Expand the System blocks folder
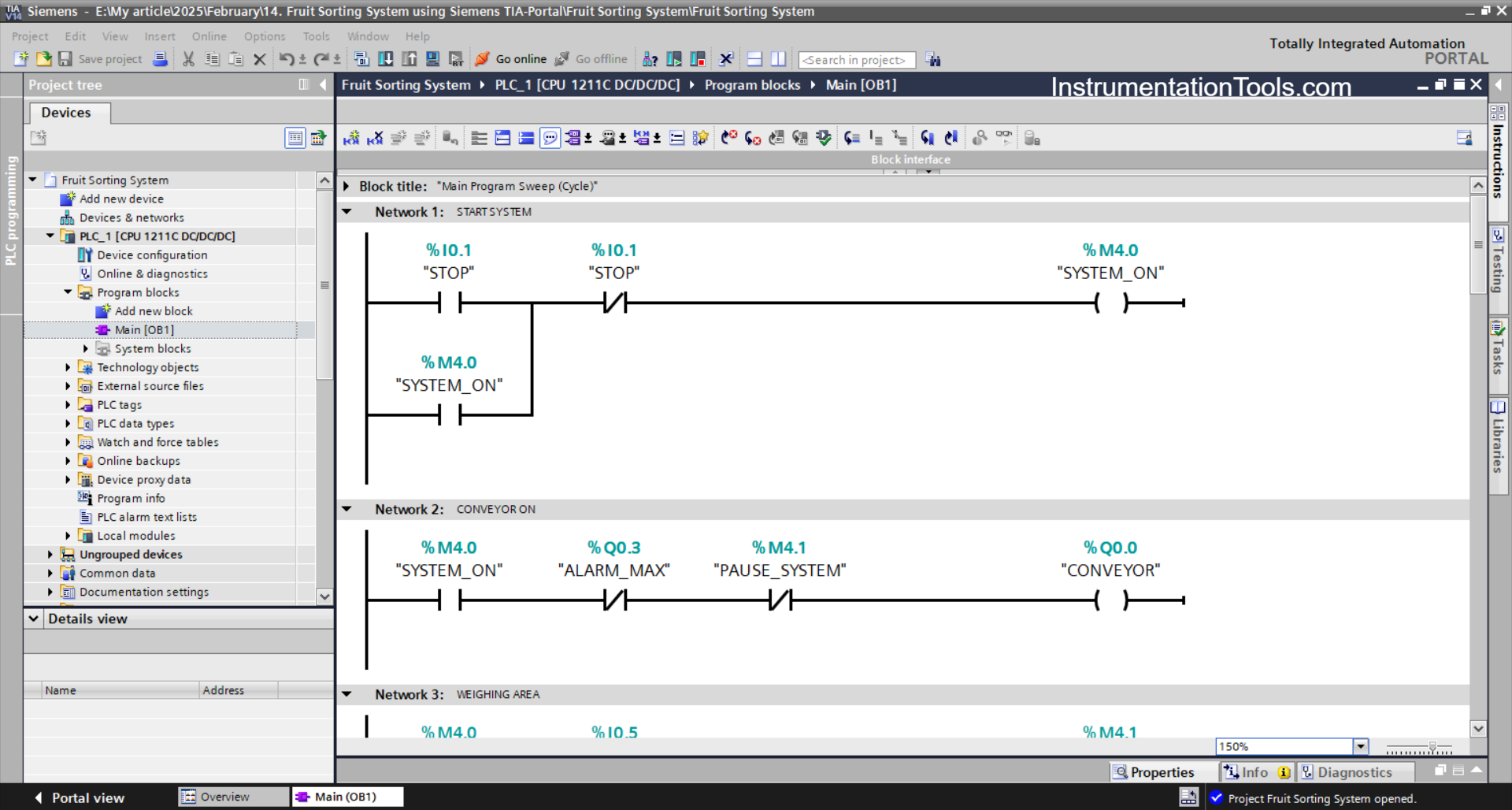 pyautogui.click(x=86, y=348)
